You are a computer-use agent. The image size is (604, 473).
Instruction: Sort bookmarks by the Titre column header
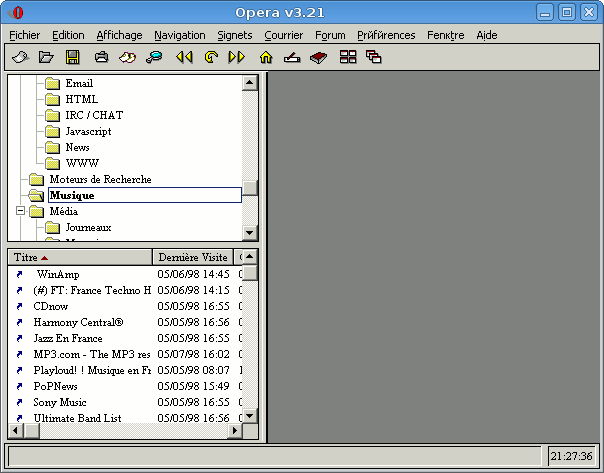coord(80,257)
